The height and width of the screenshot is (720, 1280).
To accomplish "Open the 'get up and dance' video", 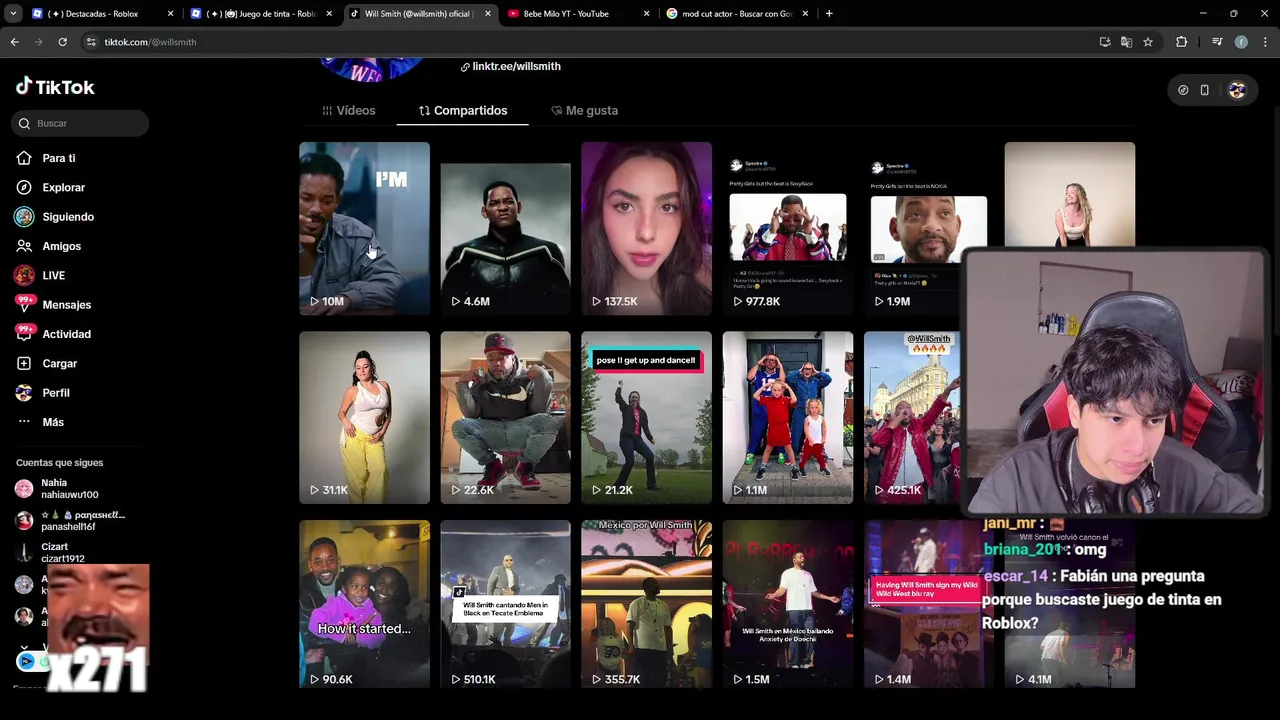I will coord(646,417).
